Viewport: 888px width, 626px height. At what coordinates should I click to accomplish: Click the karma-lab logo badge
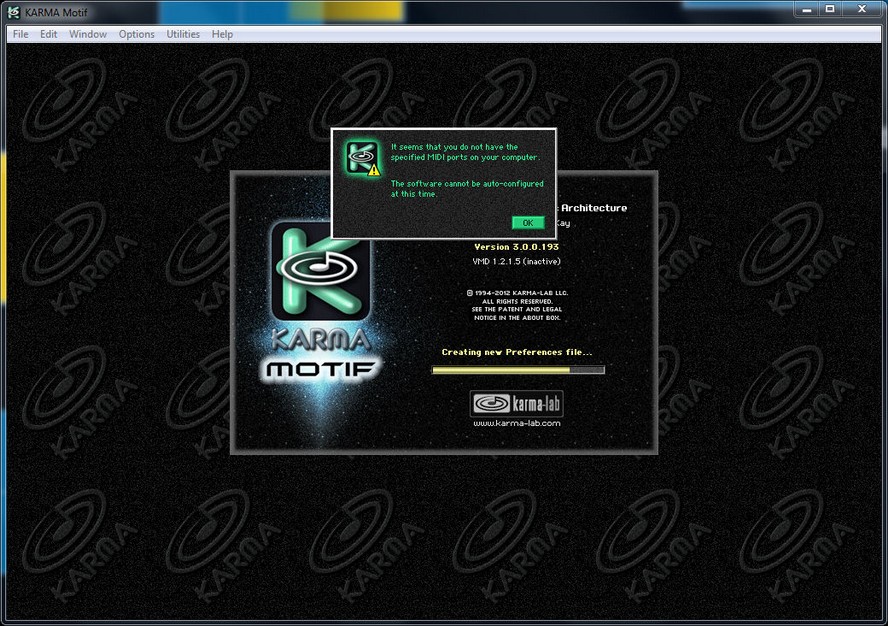(516, 403)
